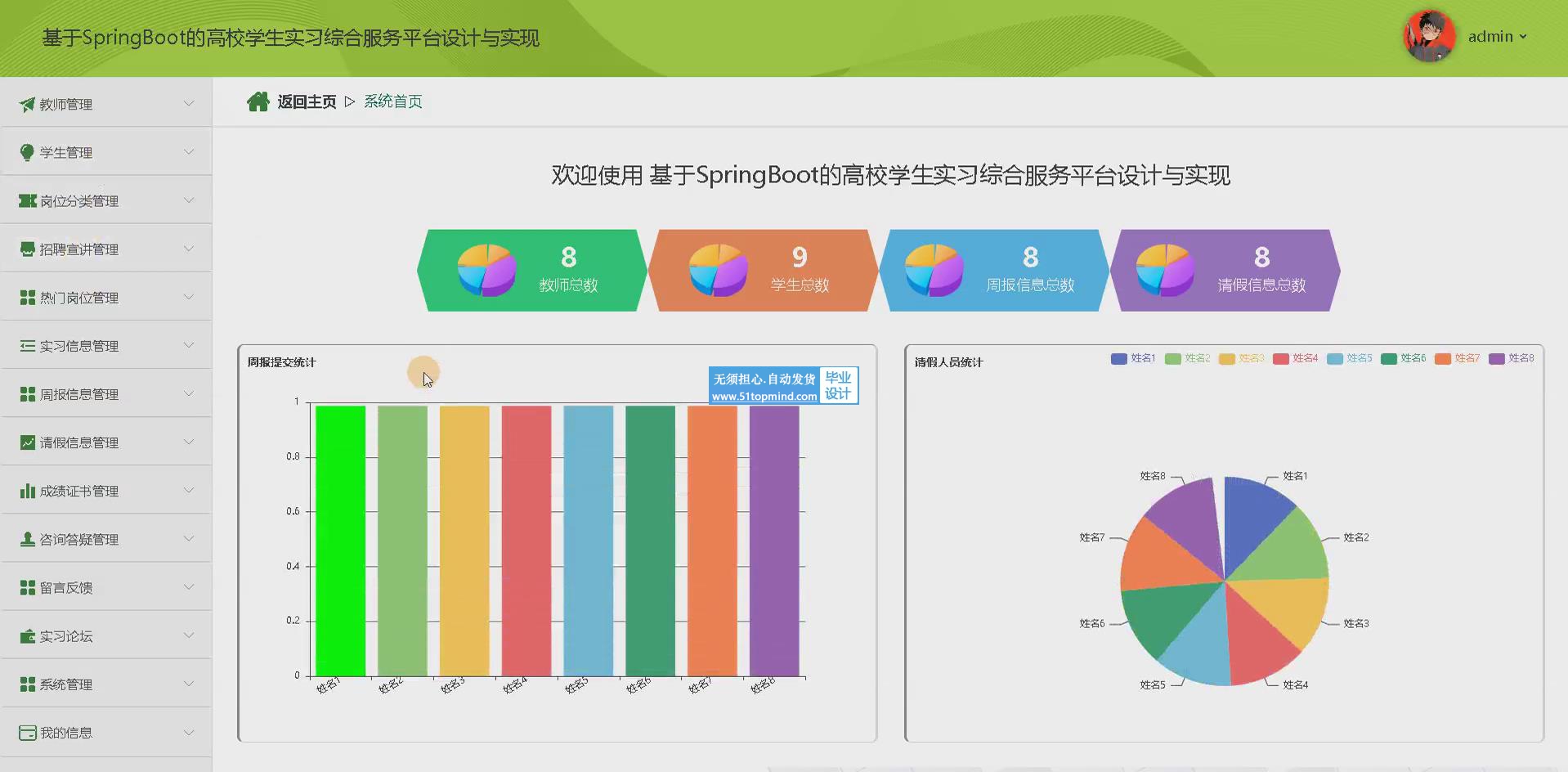Click the grid icon beside 周报信息管理

click(28, 394)
